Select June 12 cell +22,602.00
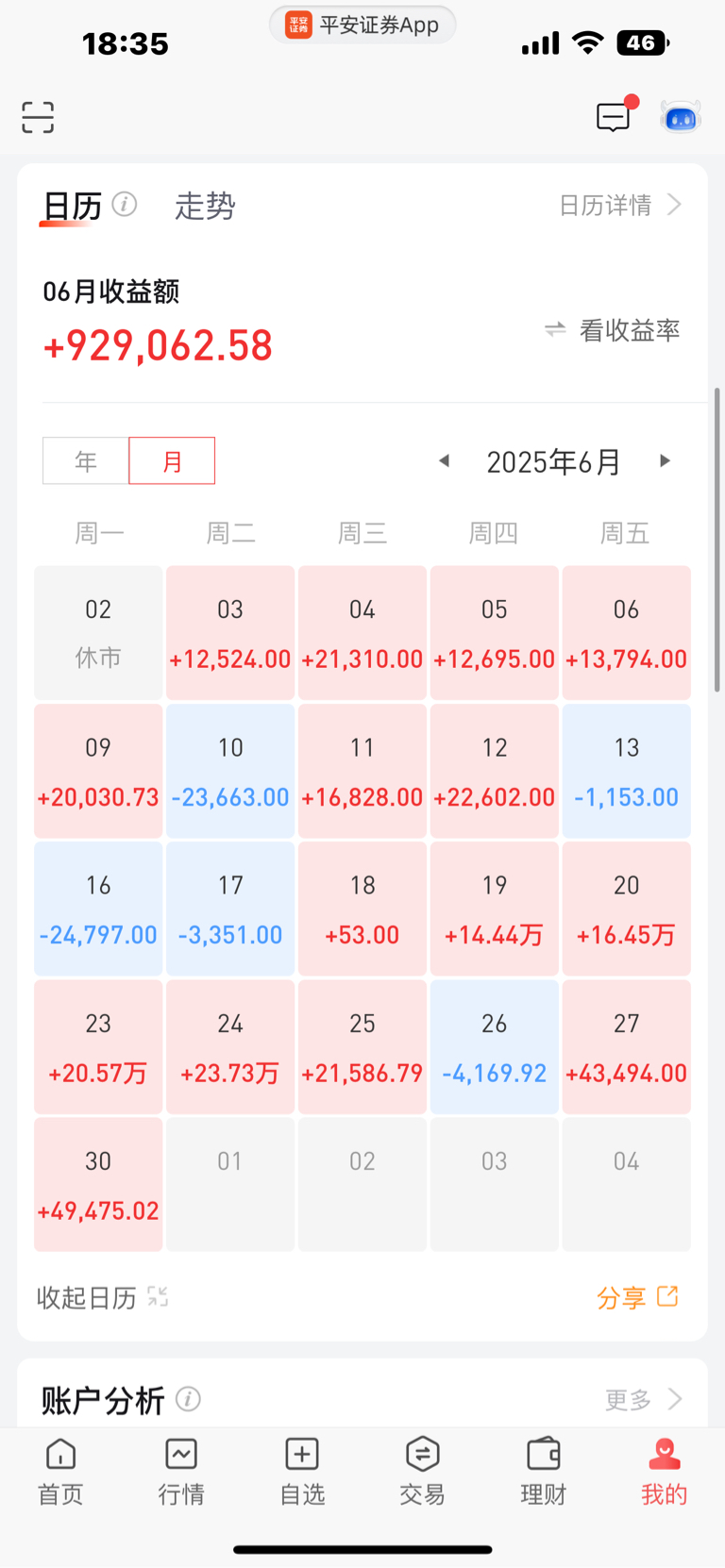 (x=495, y=771)
